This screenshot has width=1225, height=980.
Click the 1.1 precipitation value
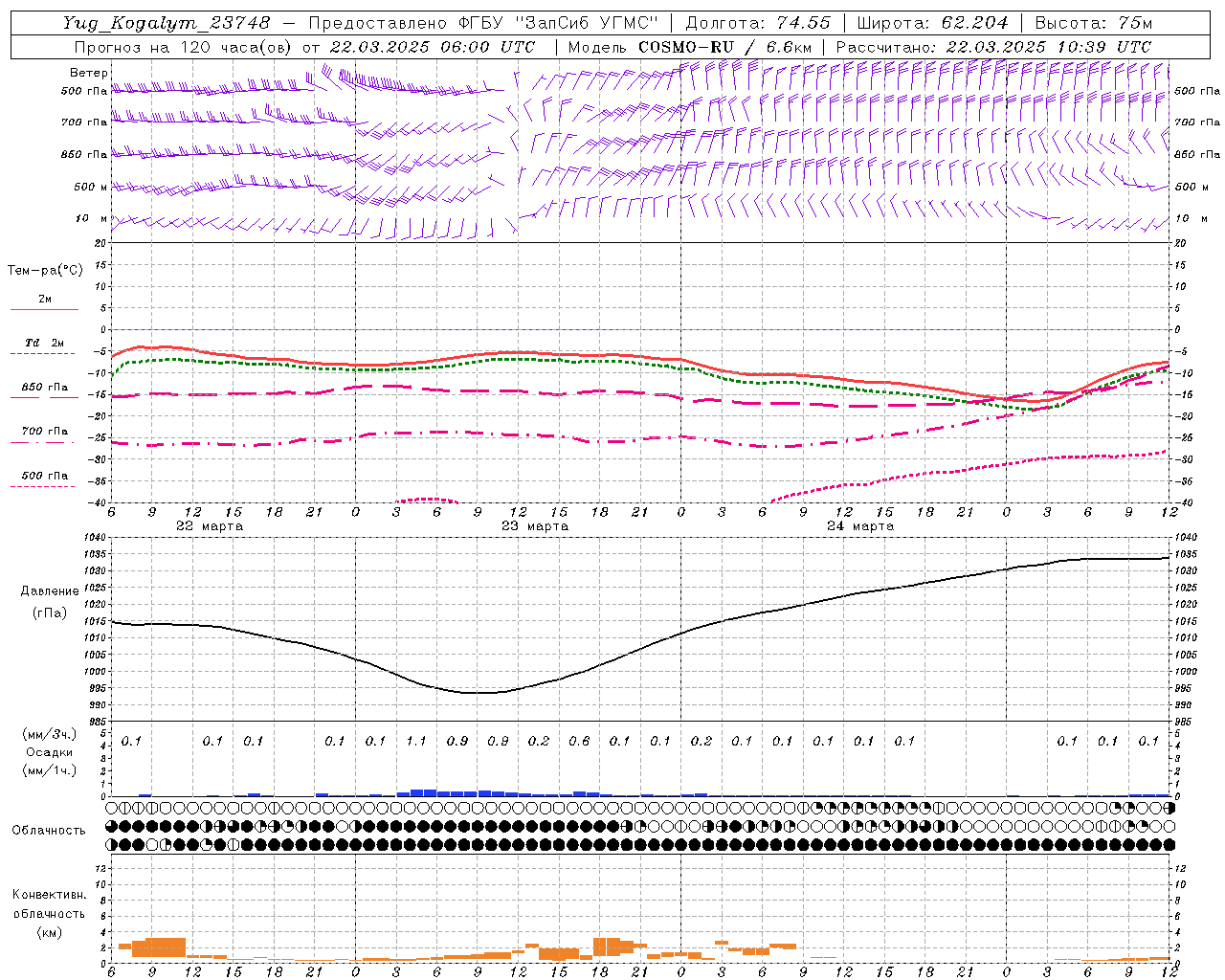tap(416, 741)
